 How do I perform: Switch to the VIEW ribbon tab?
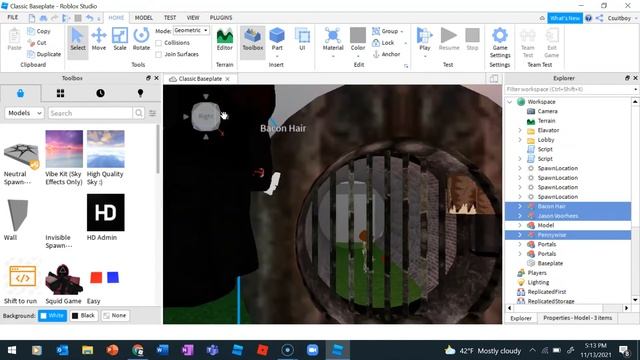point(193,18)
